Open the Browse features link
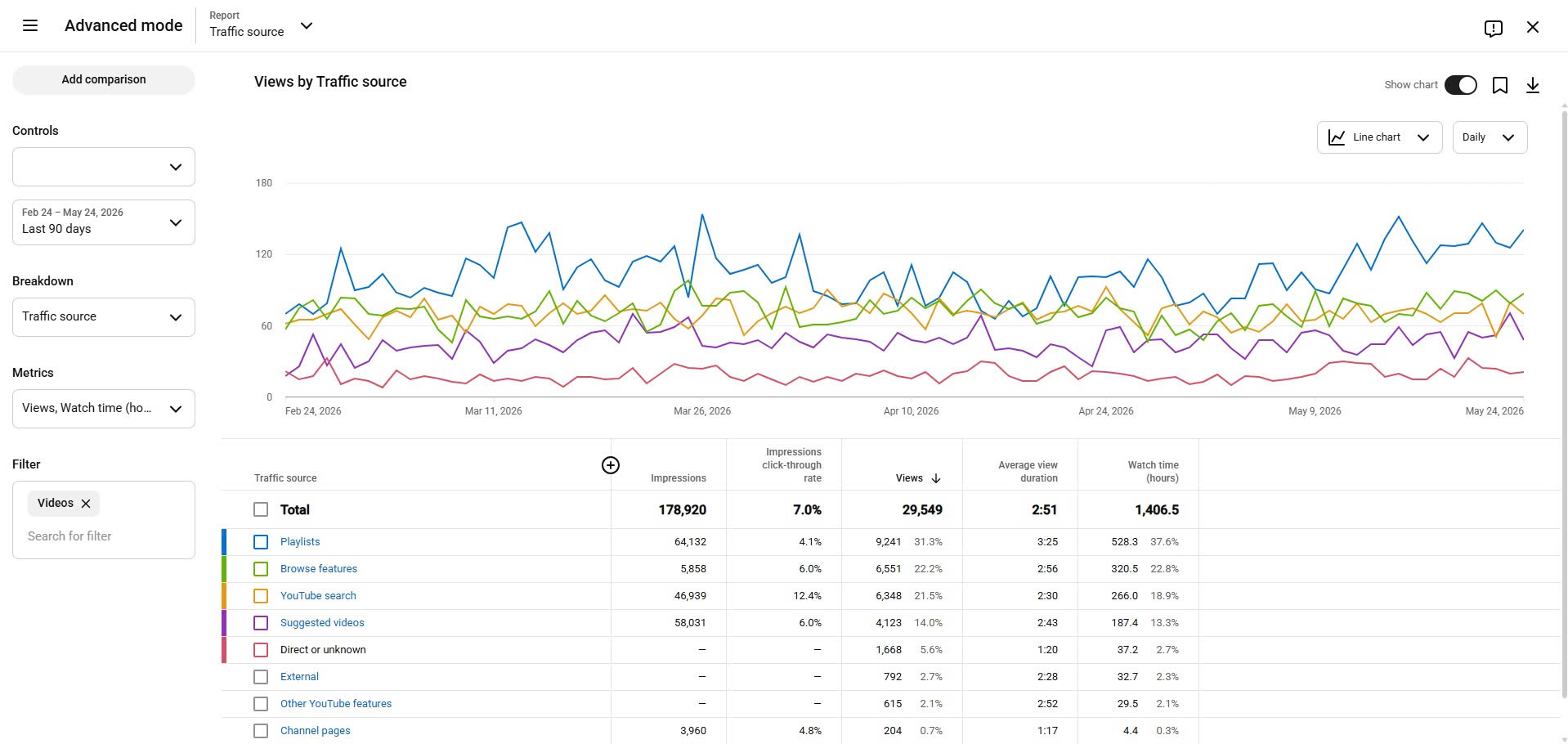Image resolution: width=1568 pixels, height=744 pixels. pyautogui.click(x=319, y=569)
